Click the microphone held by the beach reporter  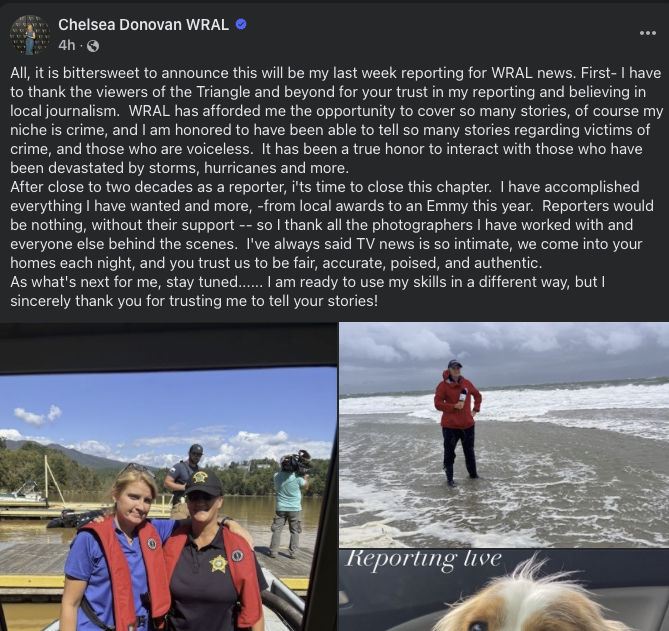462,395
